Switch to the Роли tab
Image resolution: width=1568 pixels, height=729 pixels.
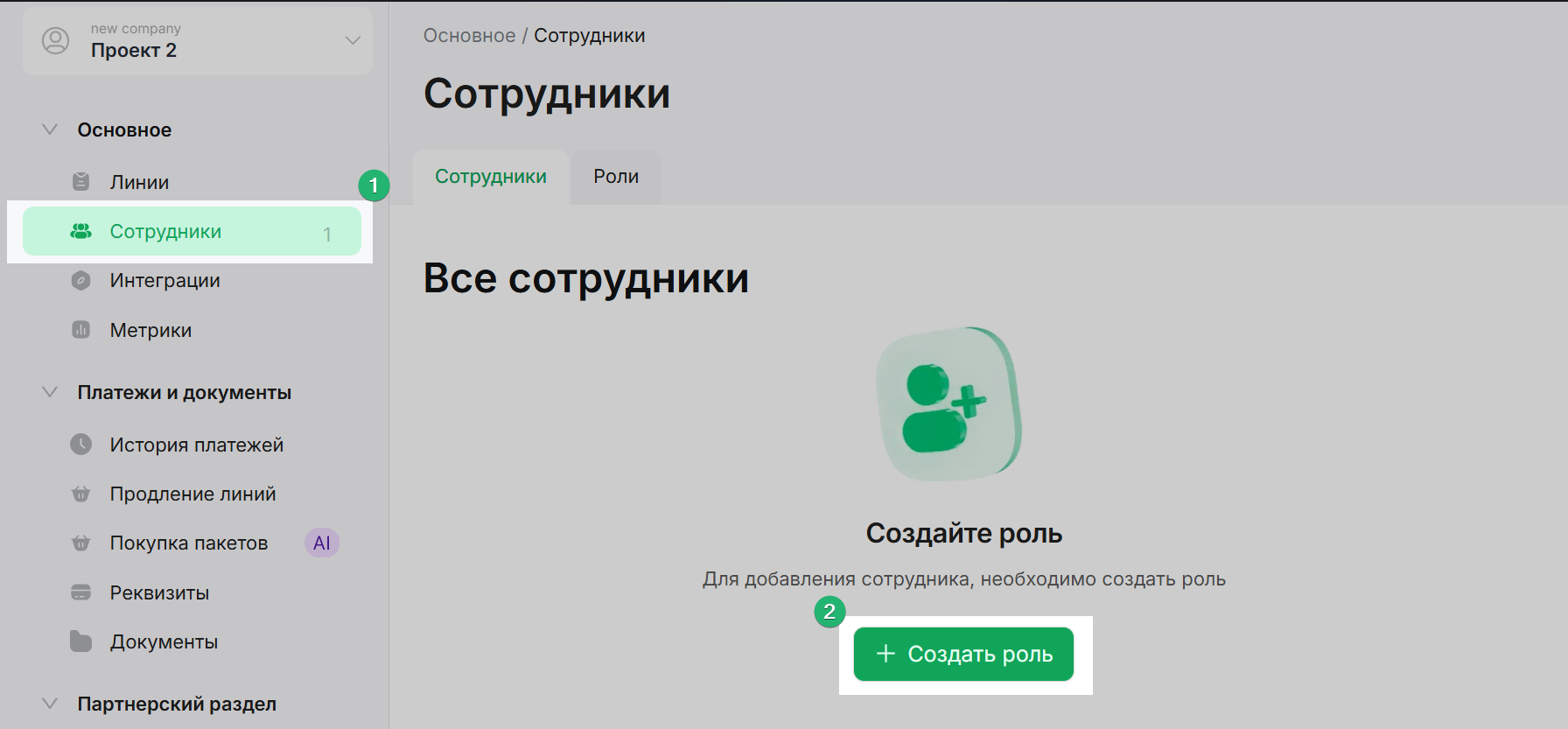click(616, 177)
